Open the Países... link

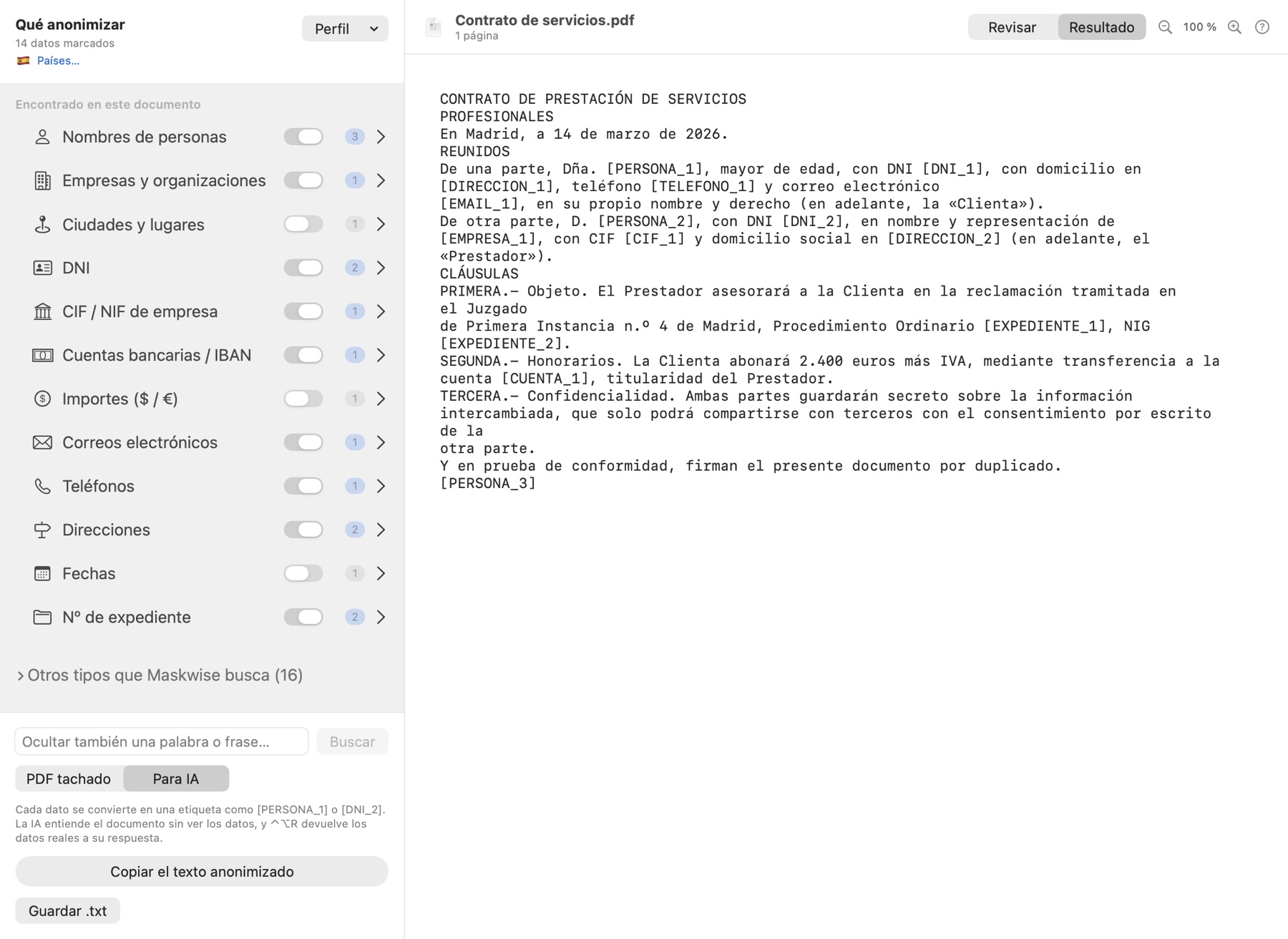point(58,61)
